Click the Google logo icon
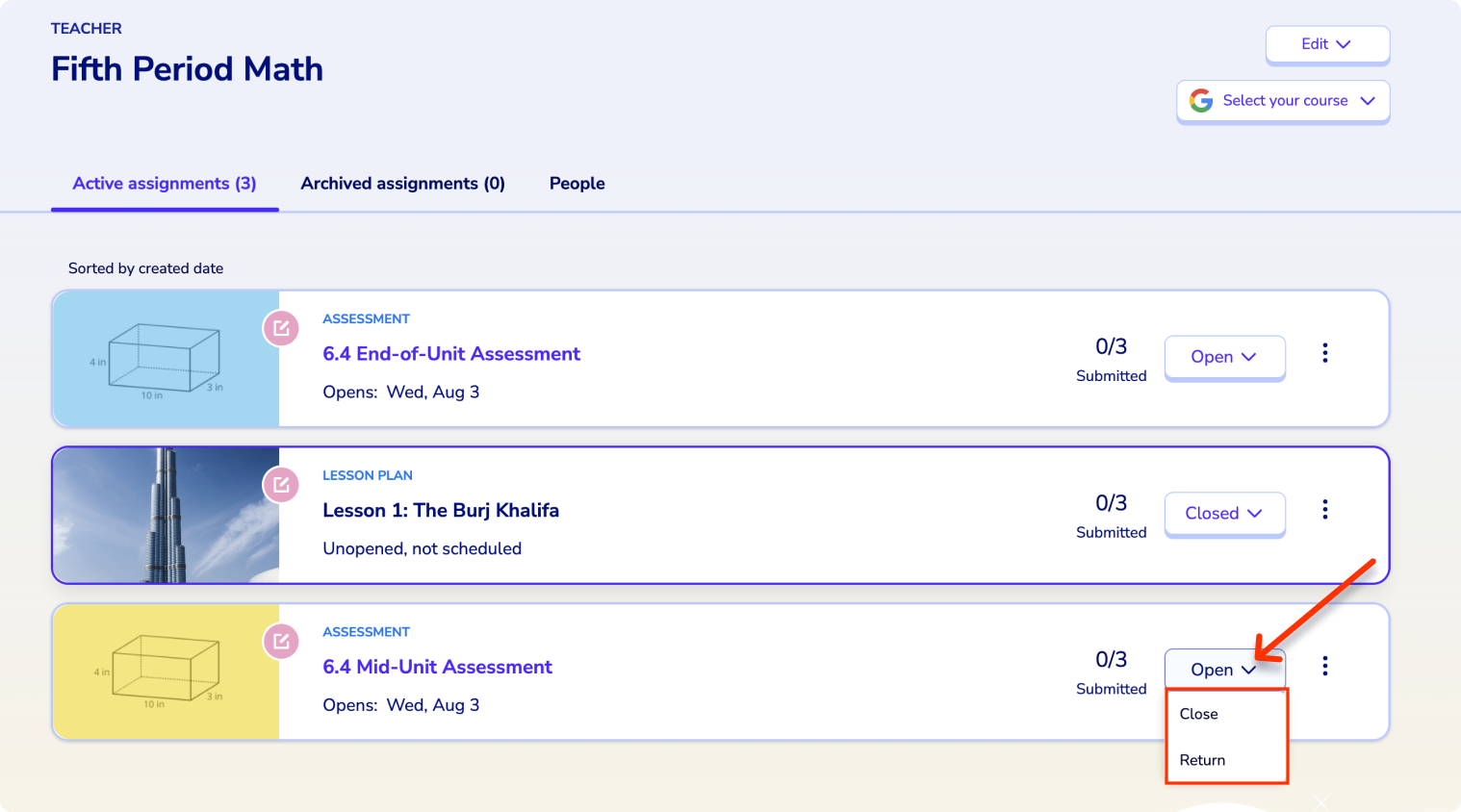This screenshot has width=1461, height=812. (1201, 101)
